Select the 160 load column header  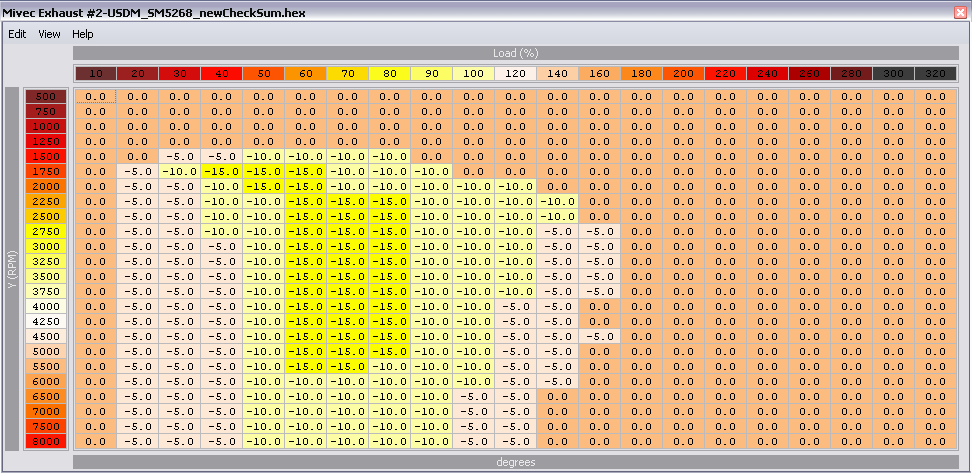coord(599,73)
